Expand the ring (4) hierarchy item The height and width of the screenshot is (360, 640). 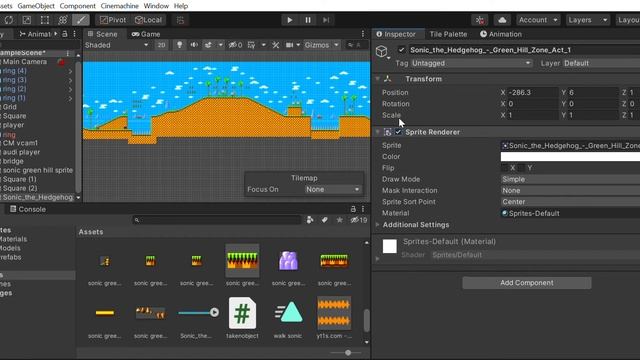click(70, 71)
